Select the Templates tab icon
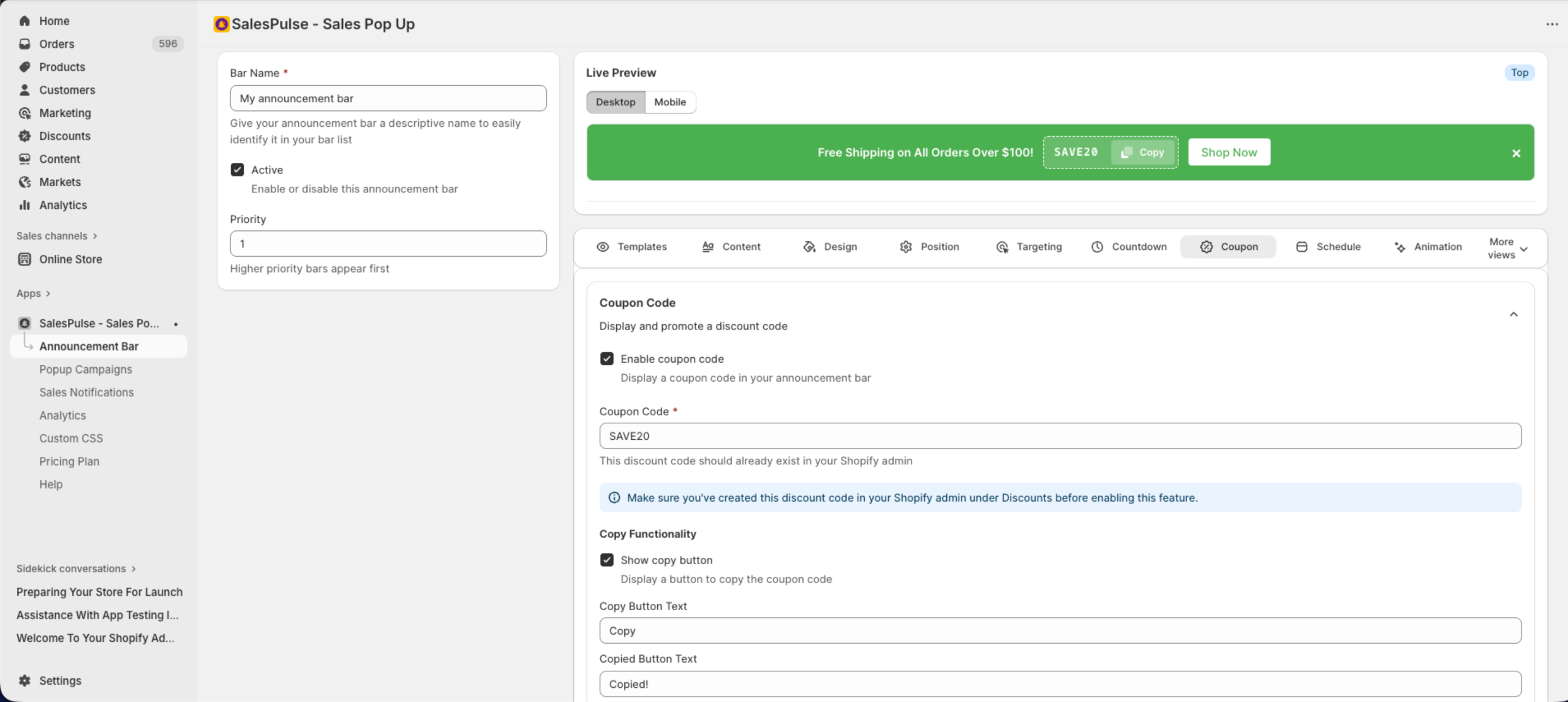Image resolution: width=1568 pixels, height=702 pixels. (x=603, y=246)
